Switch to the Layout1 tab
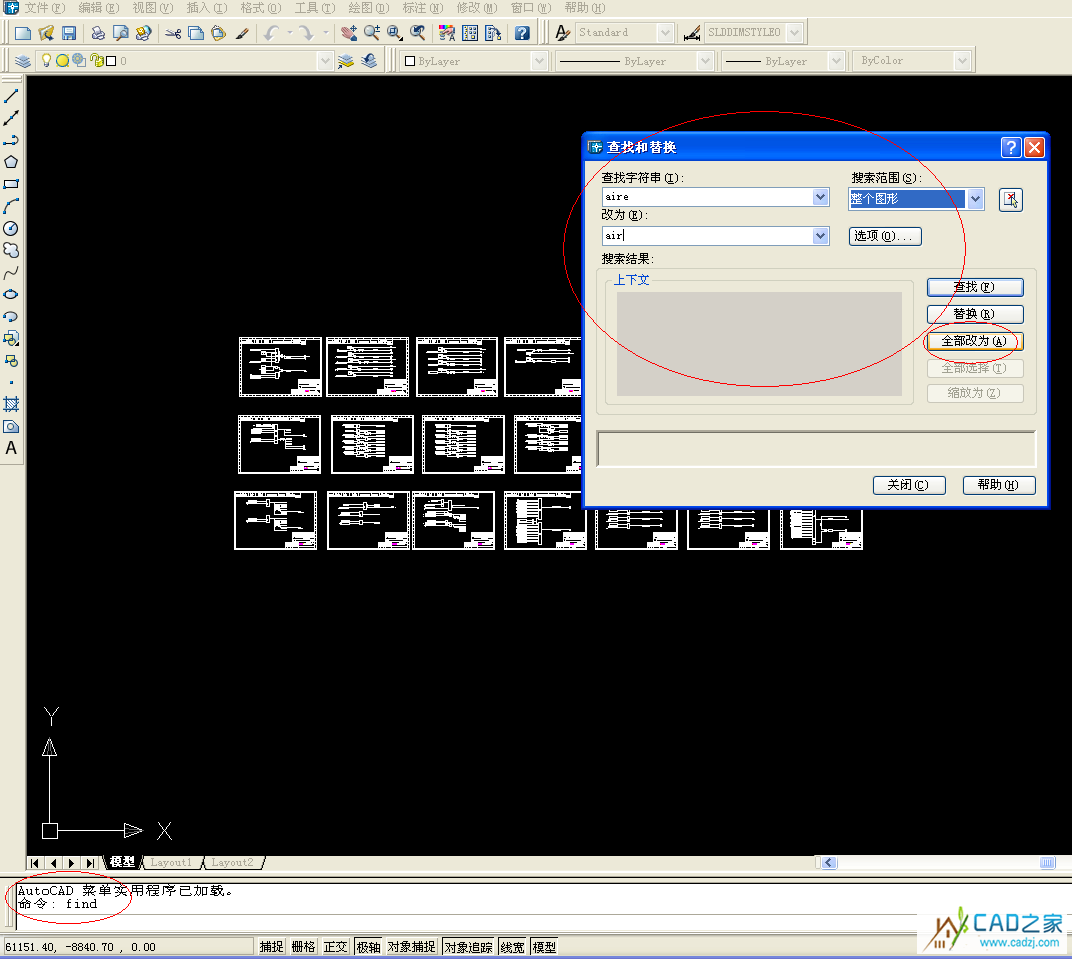Screen dimensions: 1072x959 [x=170, y=862]
